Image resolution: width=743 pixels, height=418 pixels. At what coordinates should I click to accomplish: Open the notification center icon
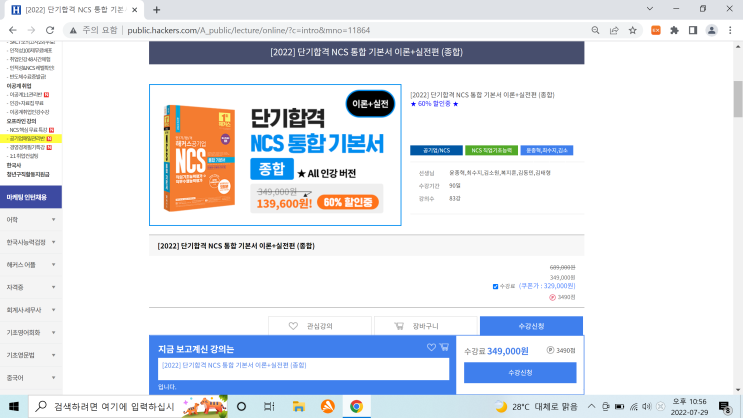[725, 407]
